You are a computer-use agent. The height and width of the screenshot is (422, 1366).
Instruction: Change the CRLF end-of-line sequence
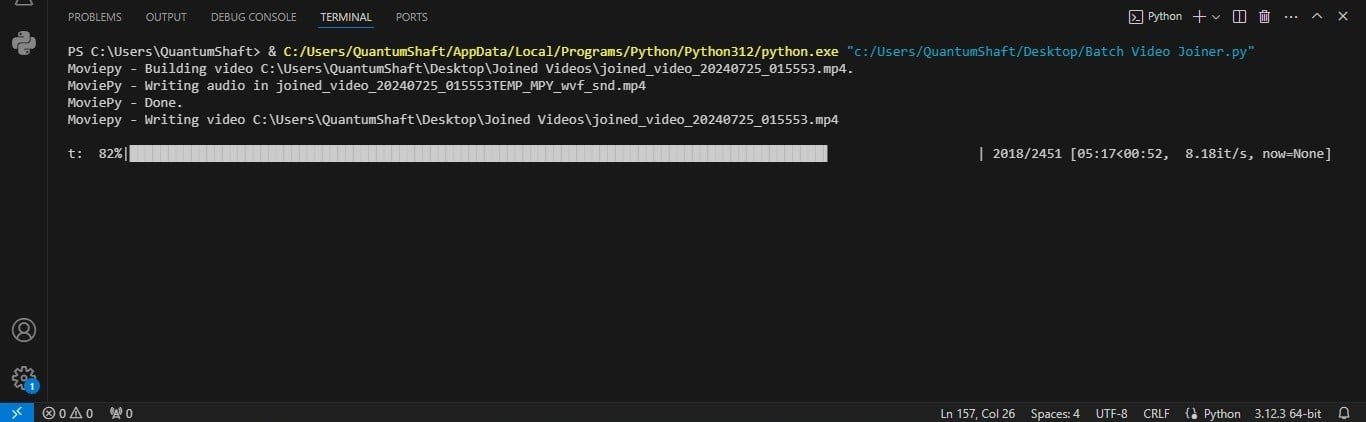(x=1156, y=413)
